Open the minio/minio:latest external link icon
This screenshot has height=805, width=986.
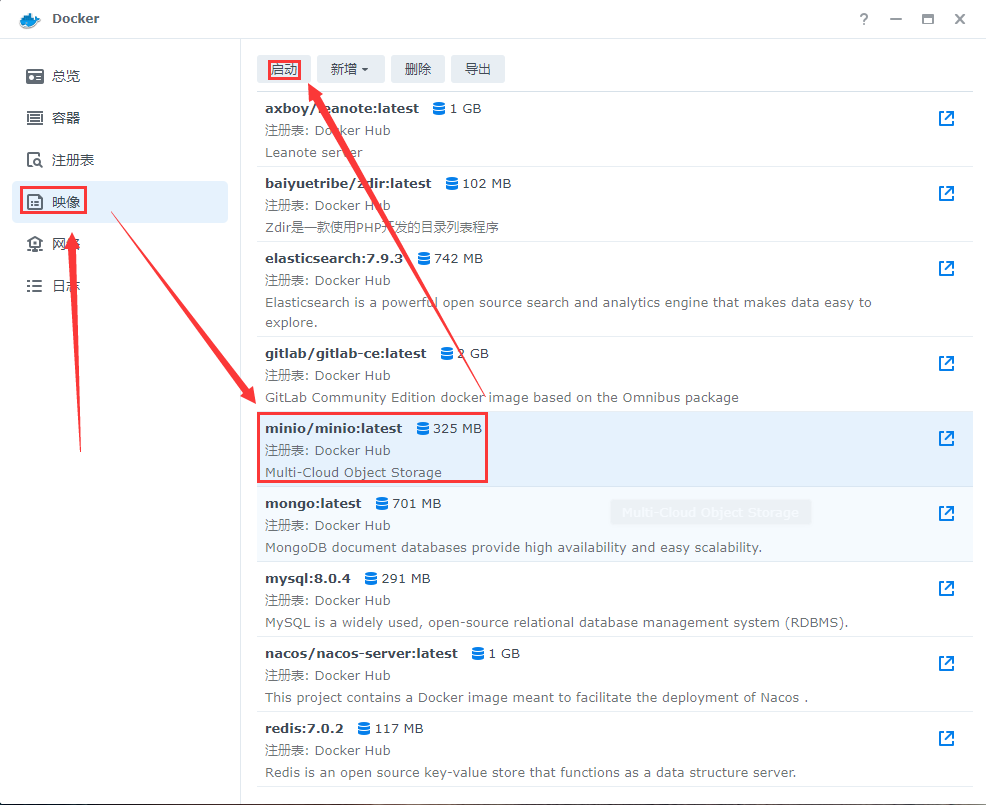(946, 438)
